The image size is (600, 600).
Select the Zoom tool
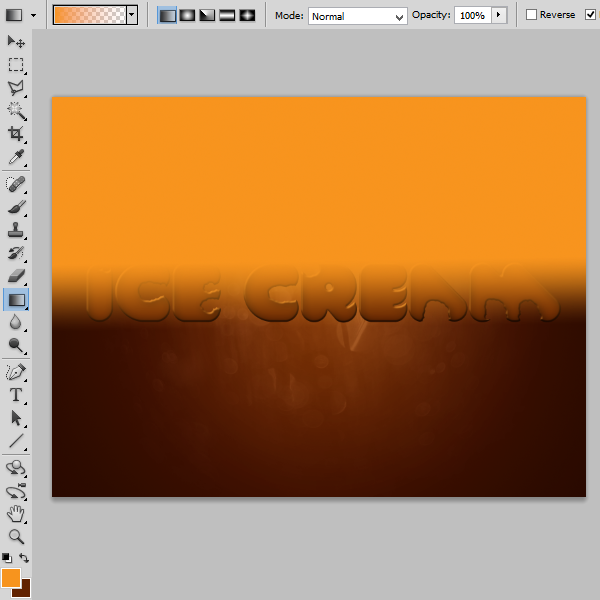[x=16, y=536]
